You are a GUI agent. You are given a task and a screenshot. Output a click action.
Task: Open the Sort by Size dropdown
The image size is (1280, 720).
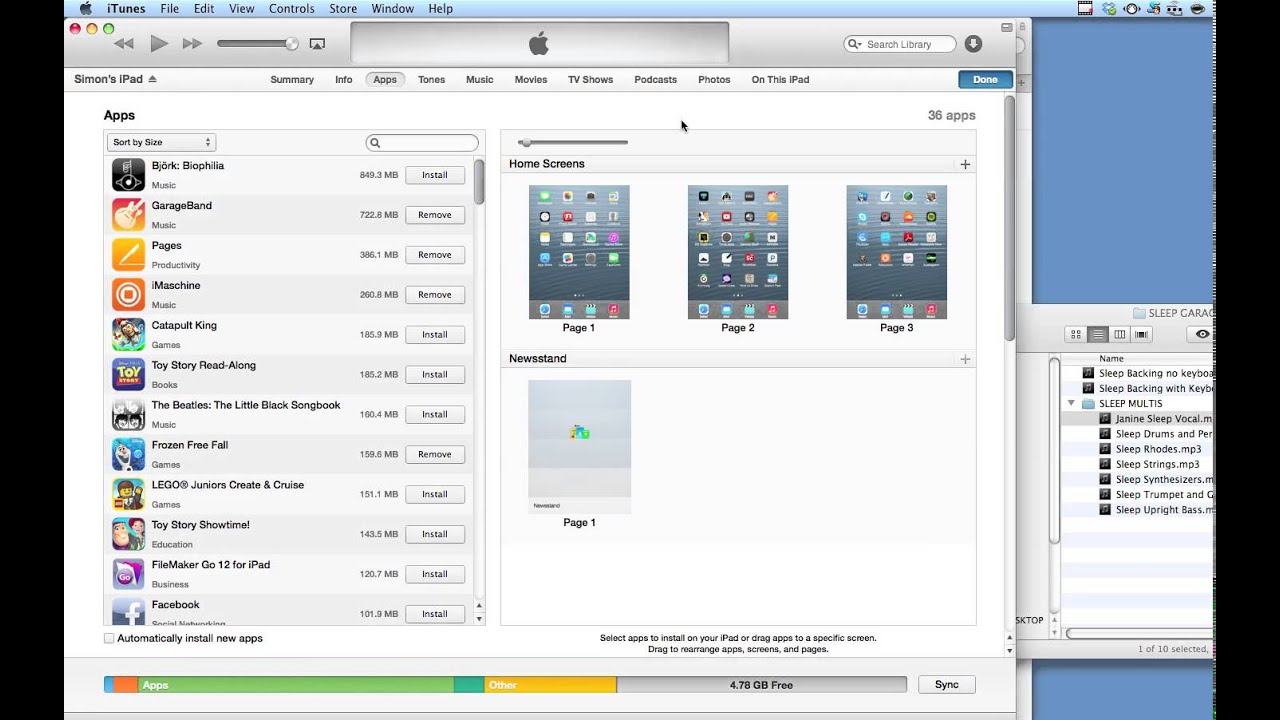click(161, 142)
